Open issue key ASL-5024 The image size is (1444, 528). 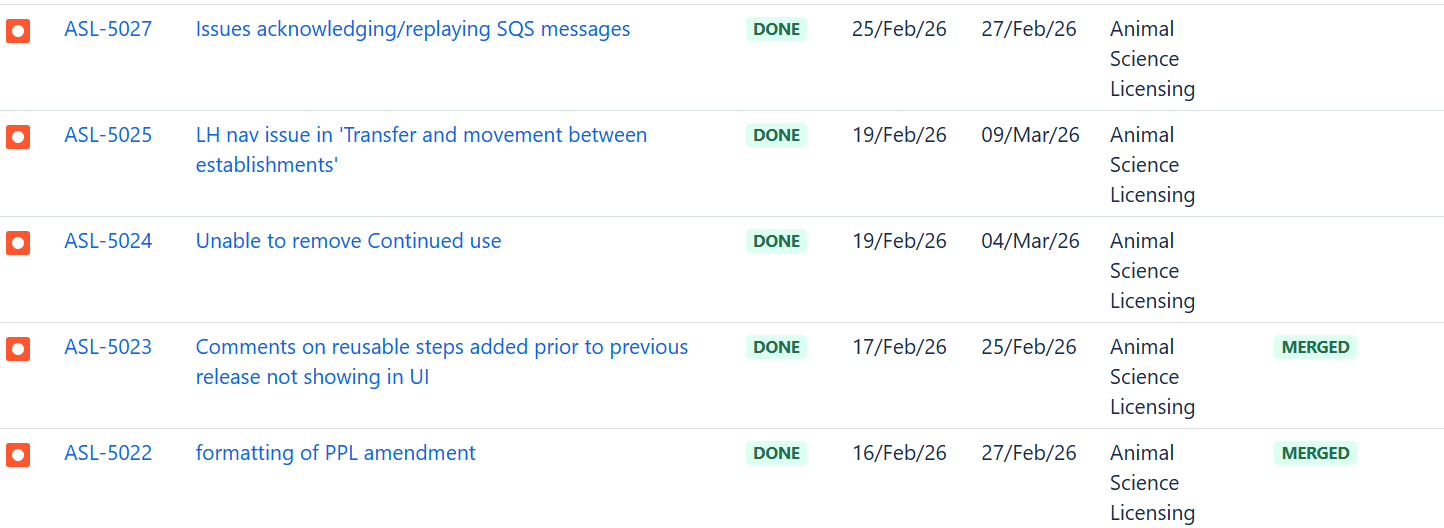tap(108, 241)
